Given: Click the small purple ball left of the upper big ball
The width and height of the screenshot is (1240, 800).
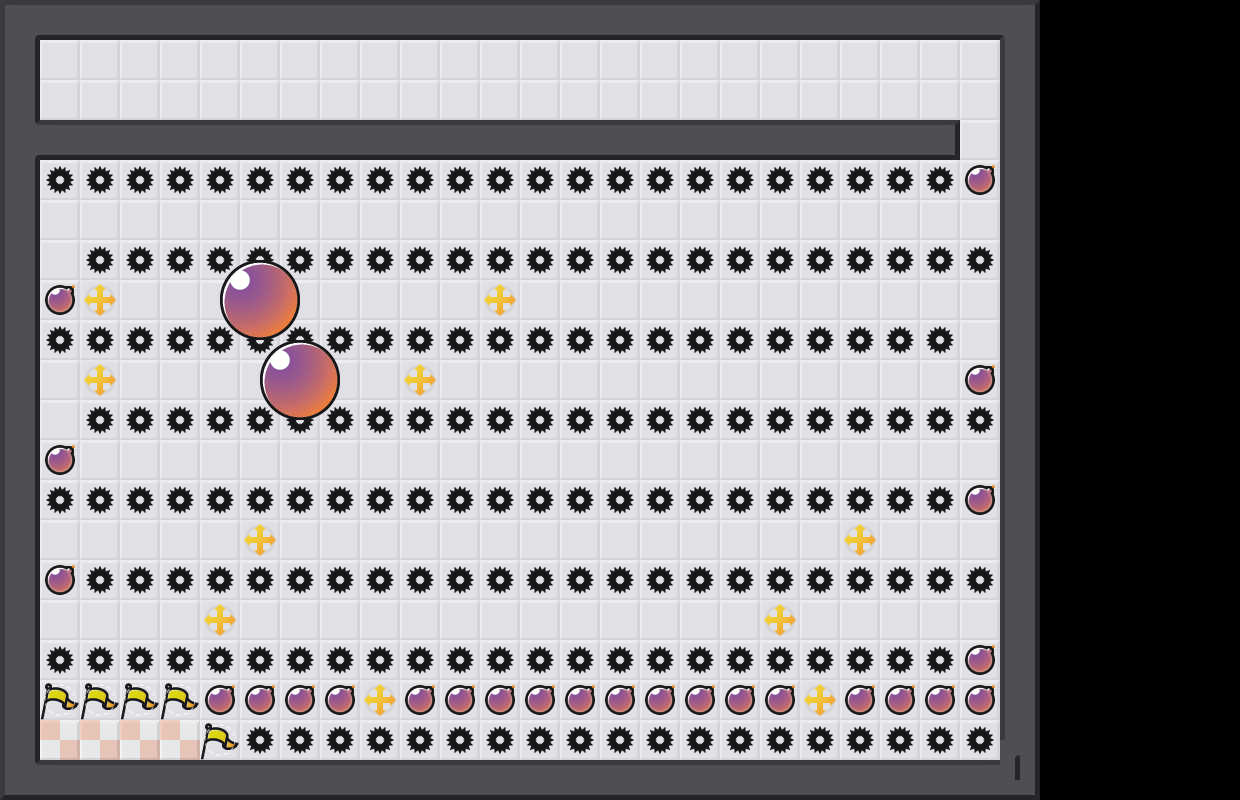Looking at the screenshot, I should [x=60, y=300].
